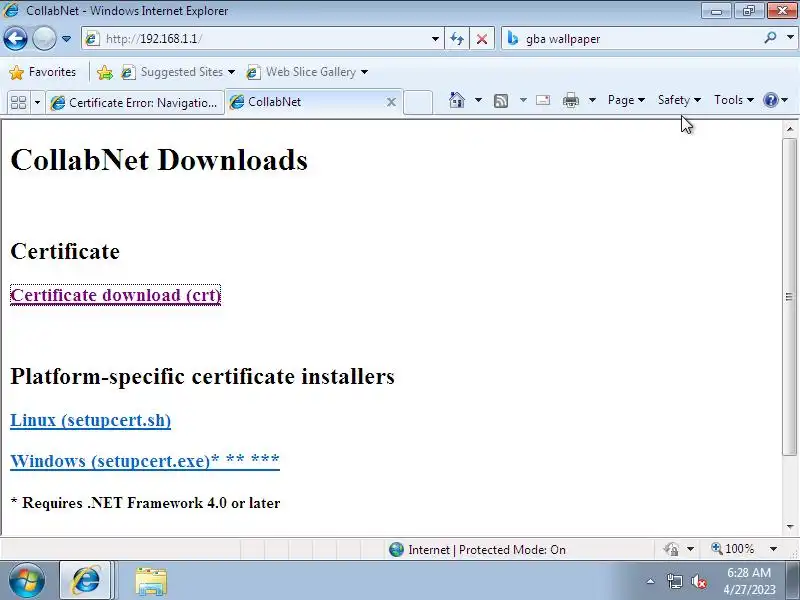
Task: Open Suggested Sites in favorites bar
Action: (x=178, y=72)
